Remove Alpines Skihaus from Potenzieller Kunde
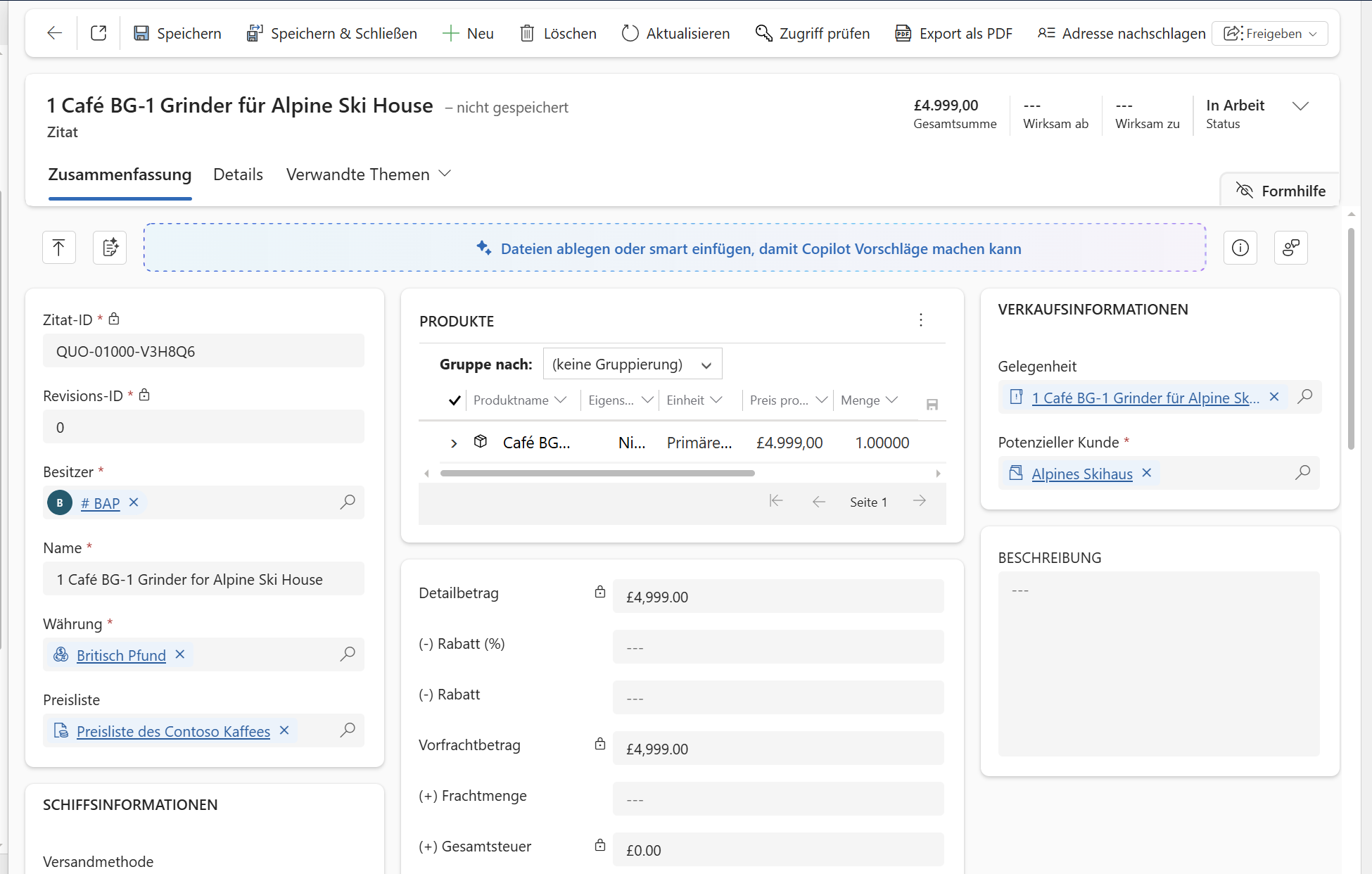 coord(1147,473)
